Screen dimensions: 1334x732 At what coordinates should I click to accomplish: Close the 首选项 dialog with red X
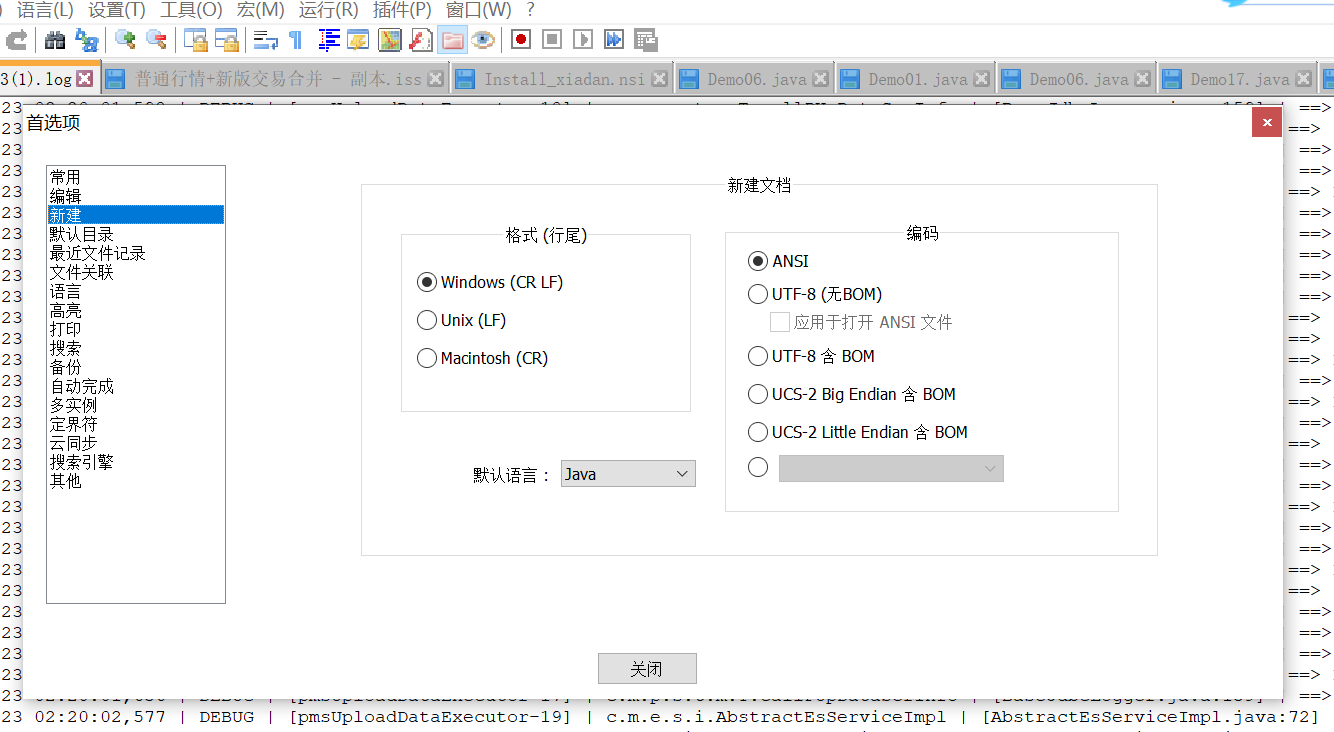point(1267,122)
